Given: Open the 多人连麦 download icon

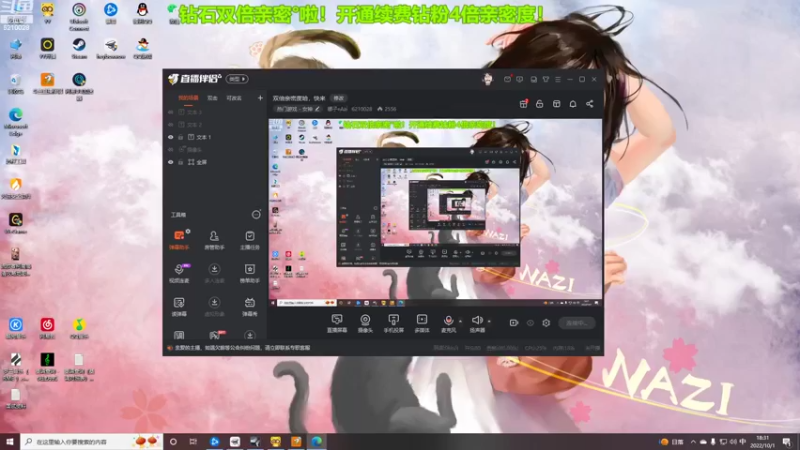Looking at the screenshot, I should [214, 273].
